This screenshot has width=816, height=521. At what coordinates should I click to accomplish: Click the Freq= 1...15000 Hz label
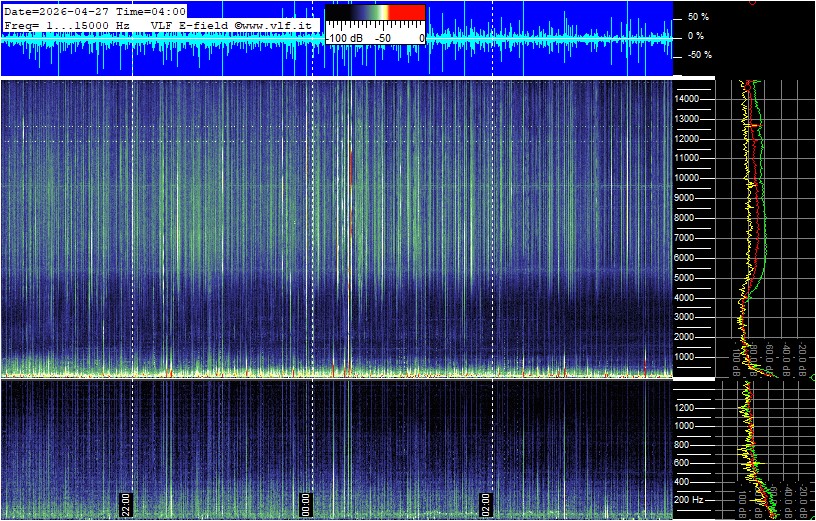pos(68,24)
